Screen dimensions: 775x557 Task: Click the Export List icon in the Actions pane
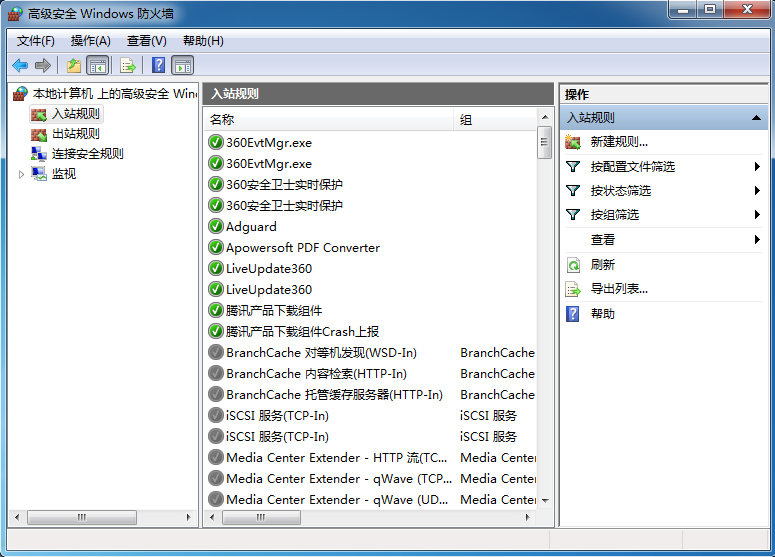pyautogui.click(x=573, y=289)
